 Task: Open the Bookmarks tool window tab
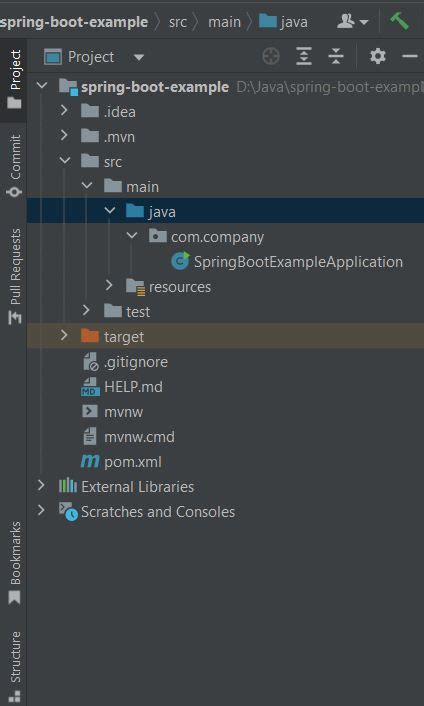coord(14,563)
